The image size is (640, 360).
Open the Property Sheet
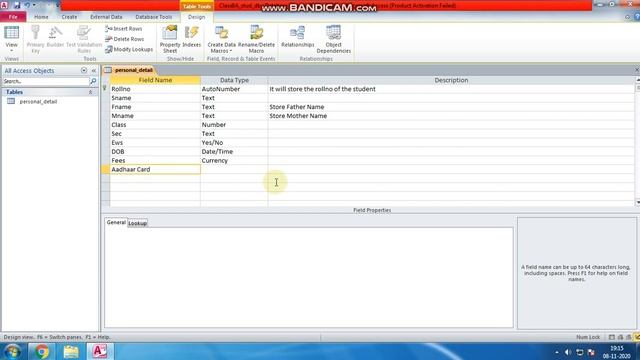click(x=170, y=39)
